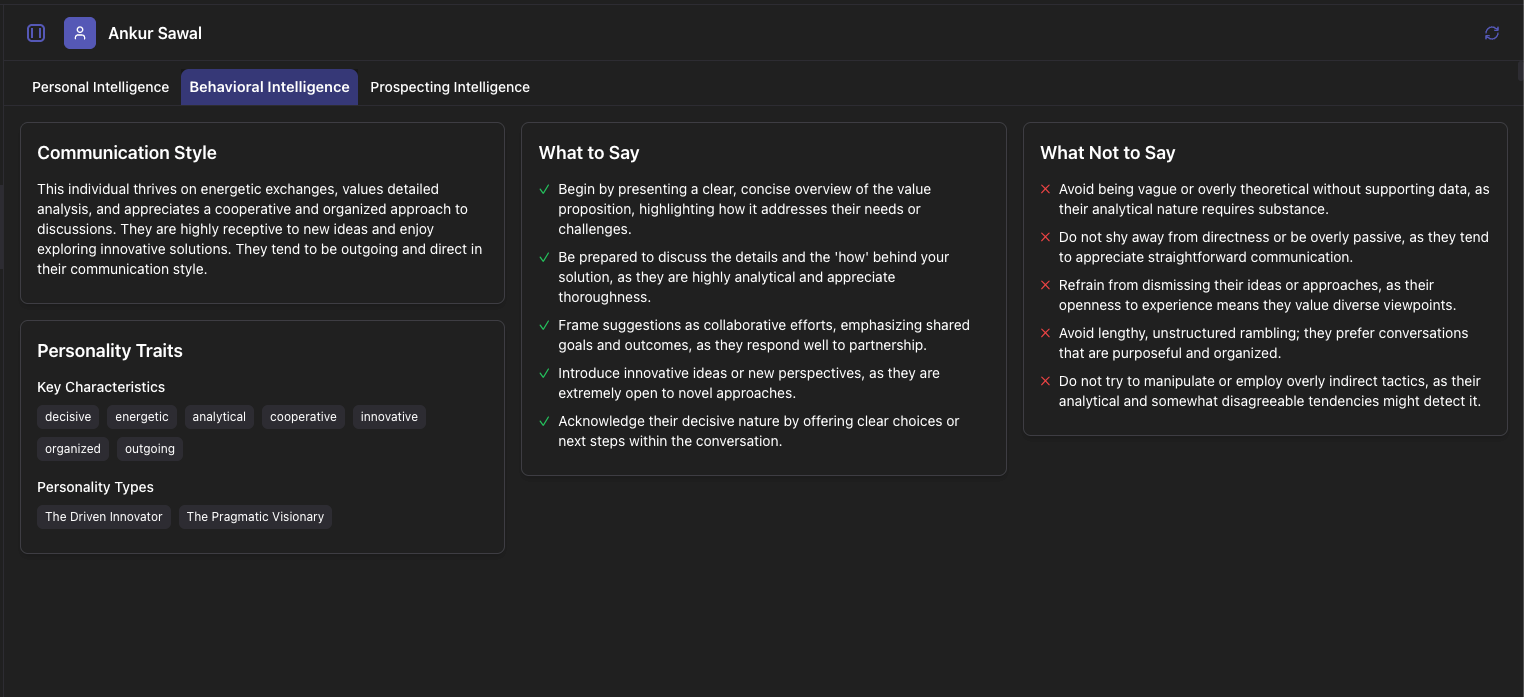Click the analytical characteristic chip

coord(219,417)
